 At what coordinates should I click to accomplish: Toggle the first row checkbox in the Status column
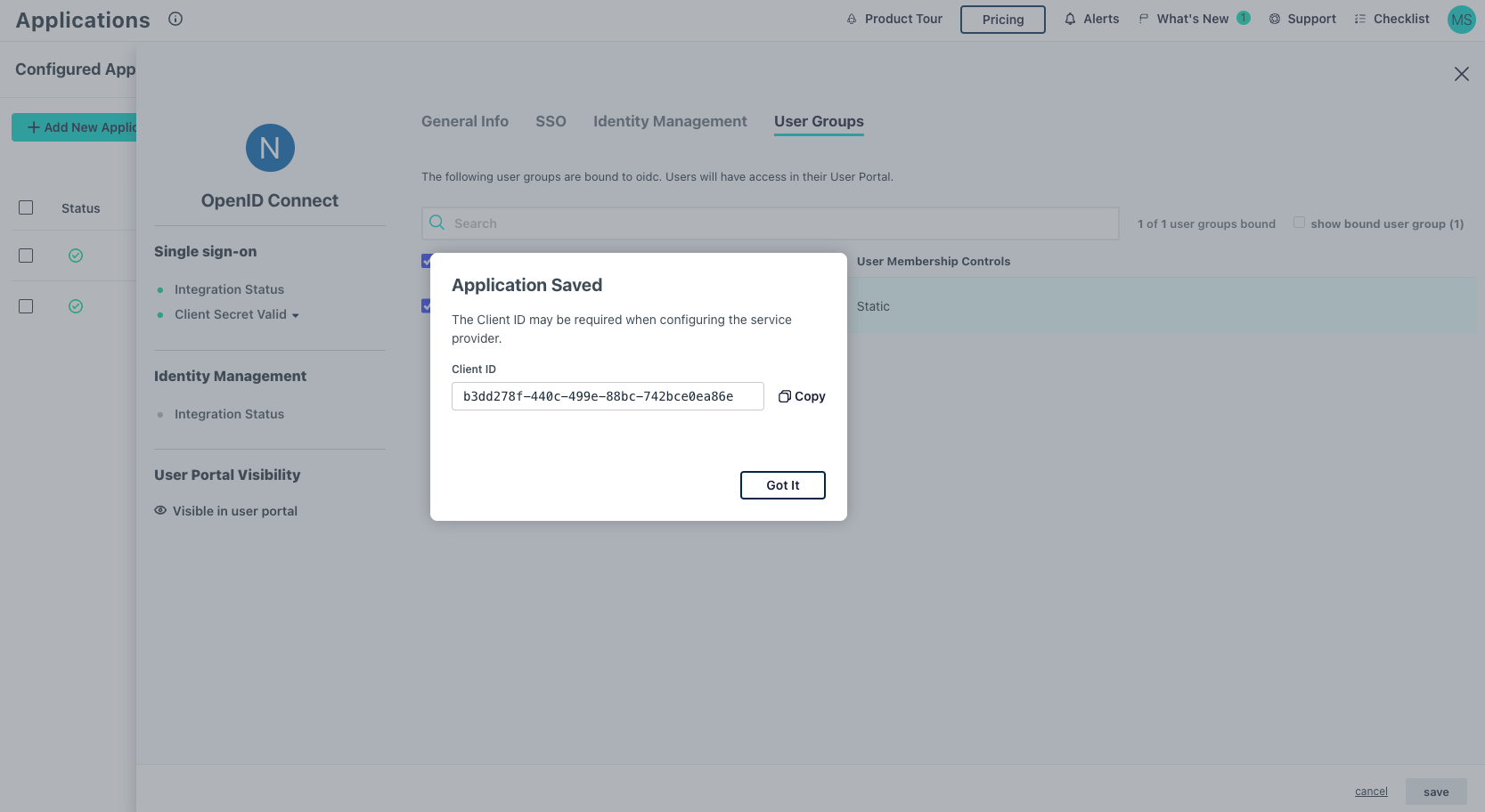26,256
